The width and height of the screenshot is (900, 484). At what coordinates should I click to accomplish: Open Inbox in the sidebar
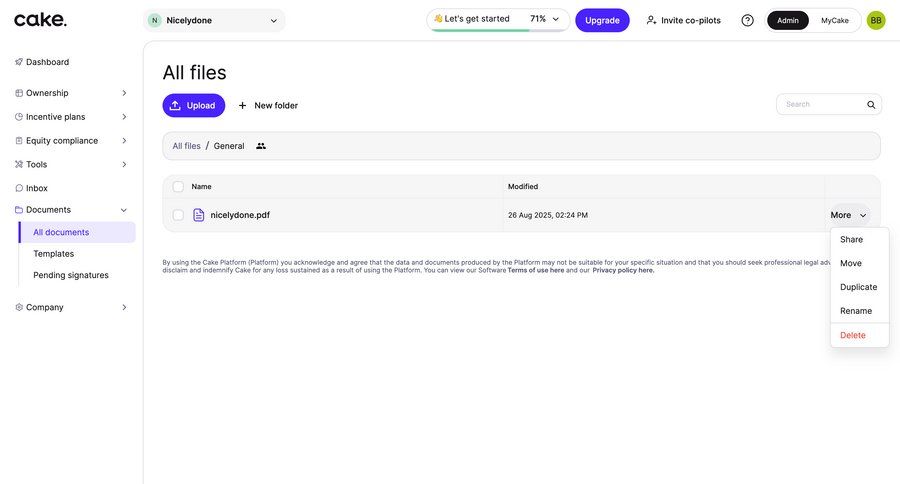36,188
